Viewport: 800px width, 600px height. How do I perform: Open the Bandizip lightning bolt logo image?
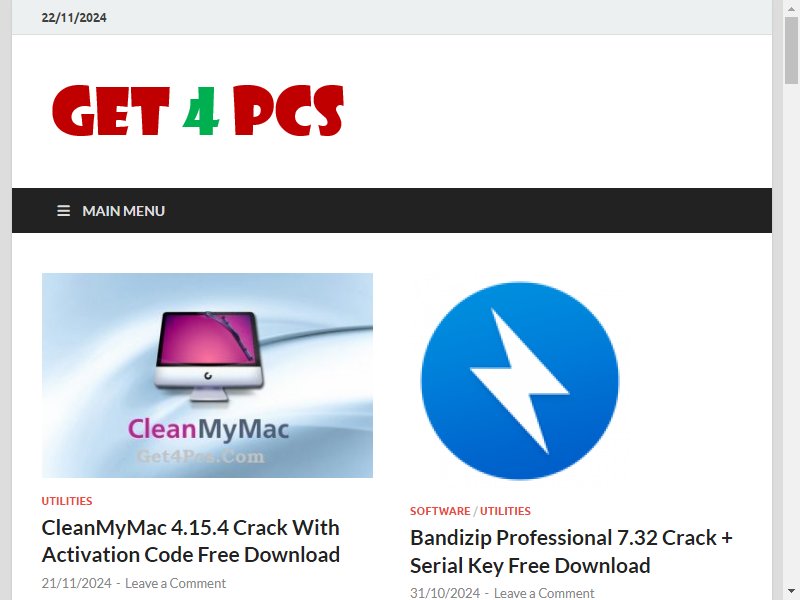[x=519, y=381]
